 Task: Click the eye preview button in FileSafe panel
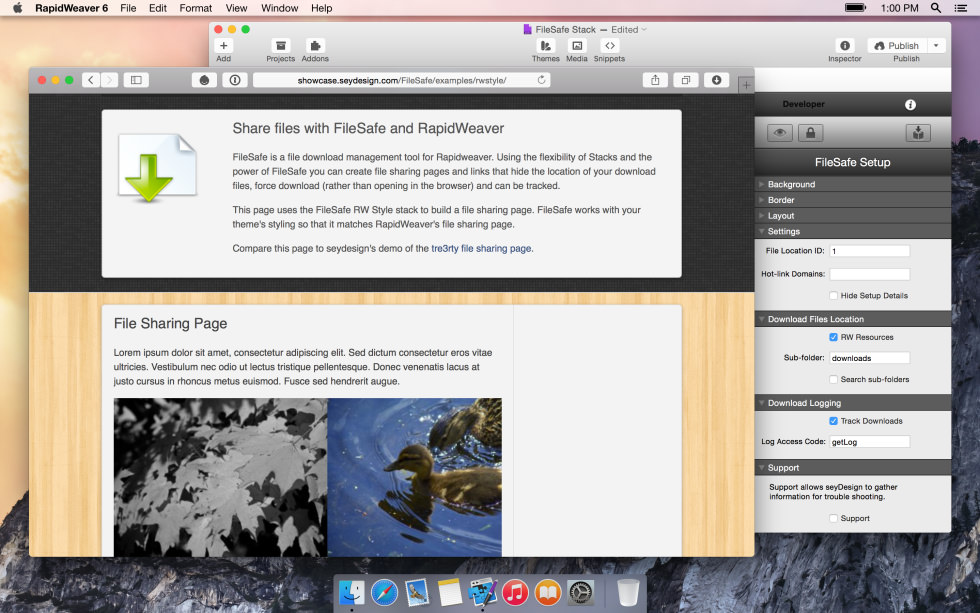[x=779, y=132]
